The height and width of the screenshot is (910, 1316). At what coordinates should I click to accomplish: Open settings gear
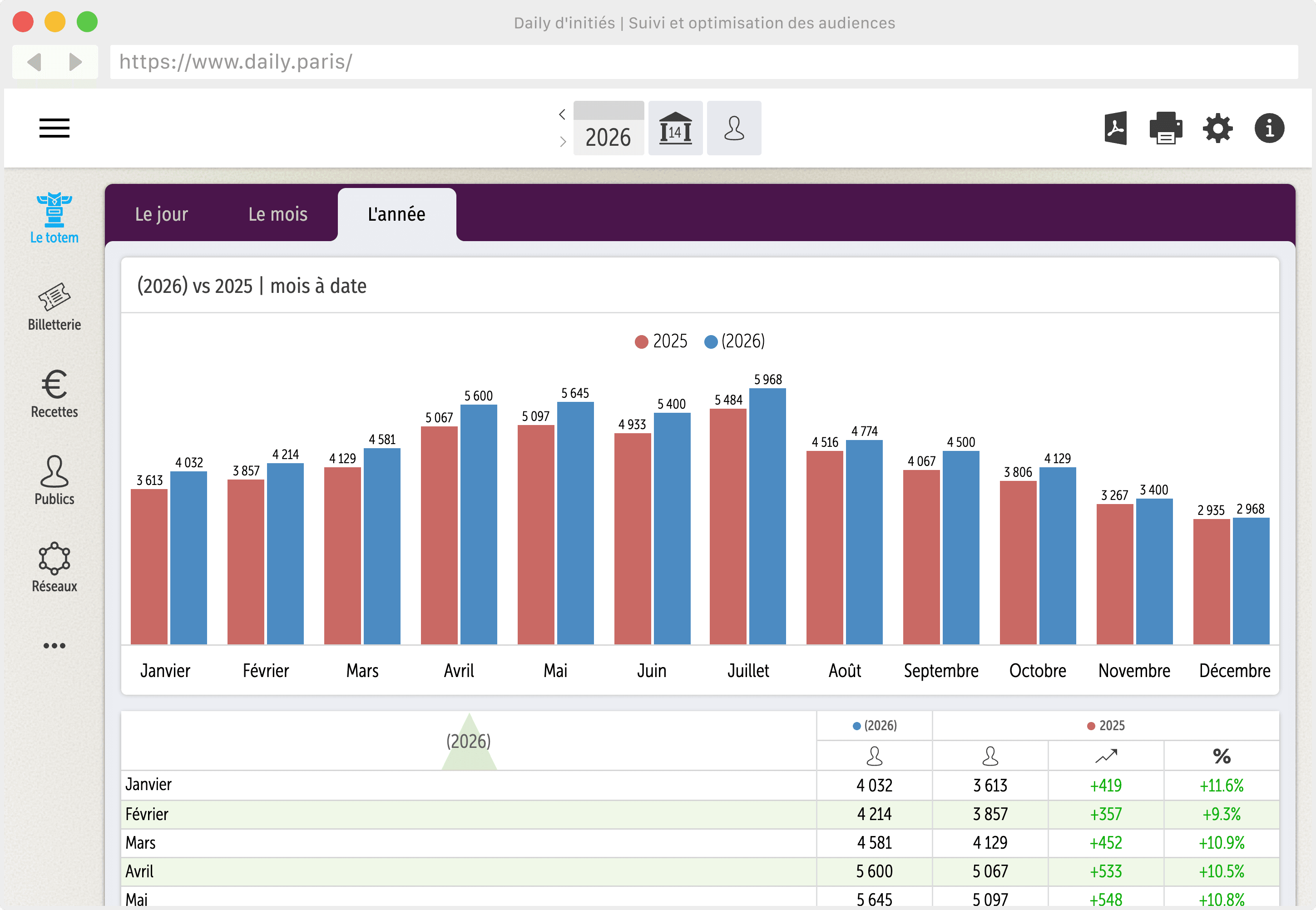click(1218, 129)
